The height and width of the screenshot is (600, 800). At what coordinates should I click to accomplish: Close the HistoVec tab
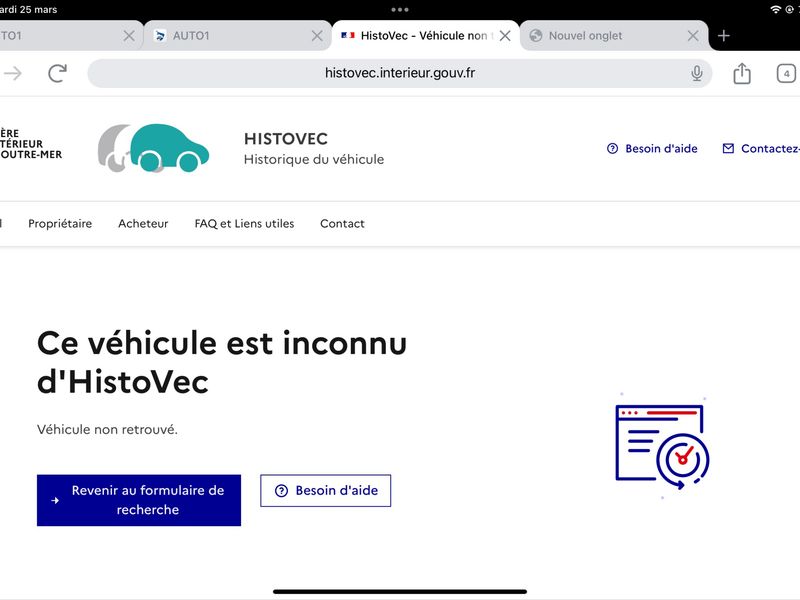pyautogui.click(x=505, y=36)
